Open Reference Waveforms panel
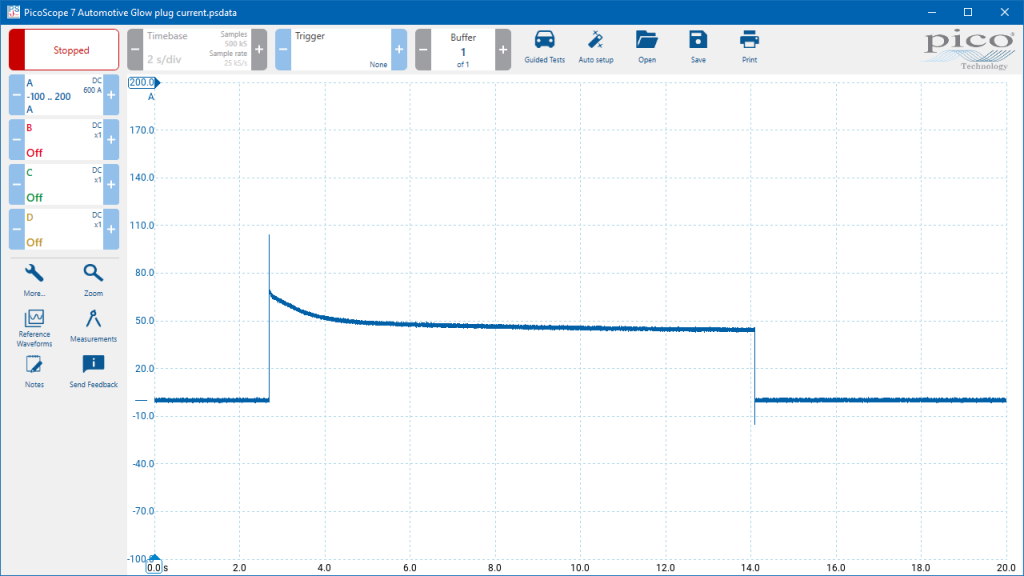Viewport: 1024px width, 576px height. click(34, 328)
